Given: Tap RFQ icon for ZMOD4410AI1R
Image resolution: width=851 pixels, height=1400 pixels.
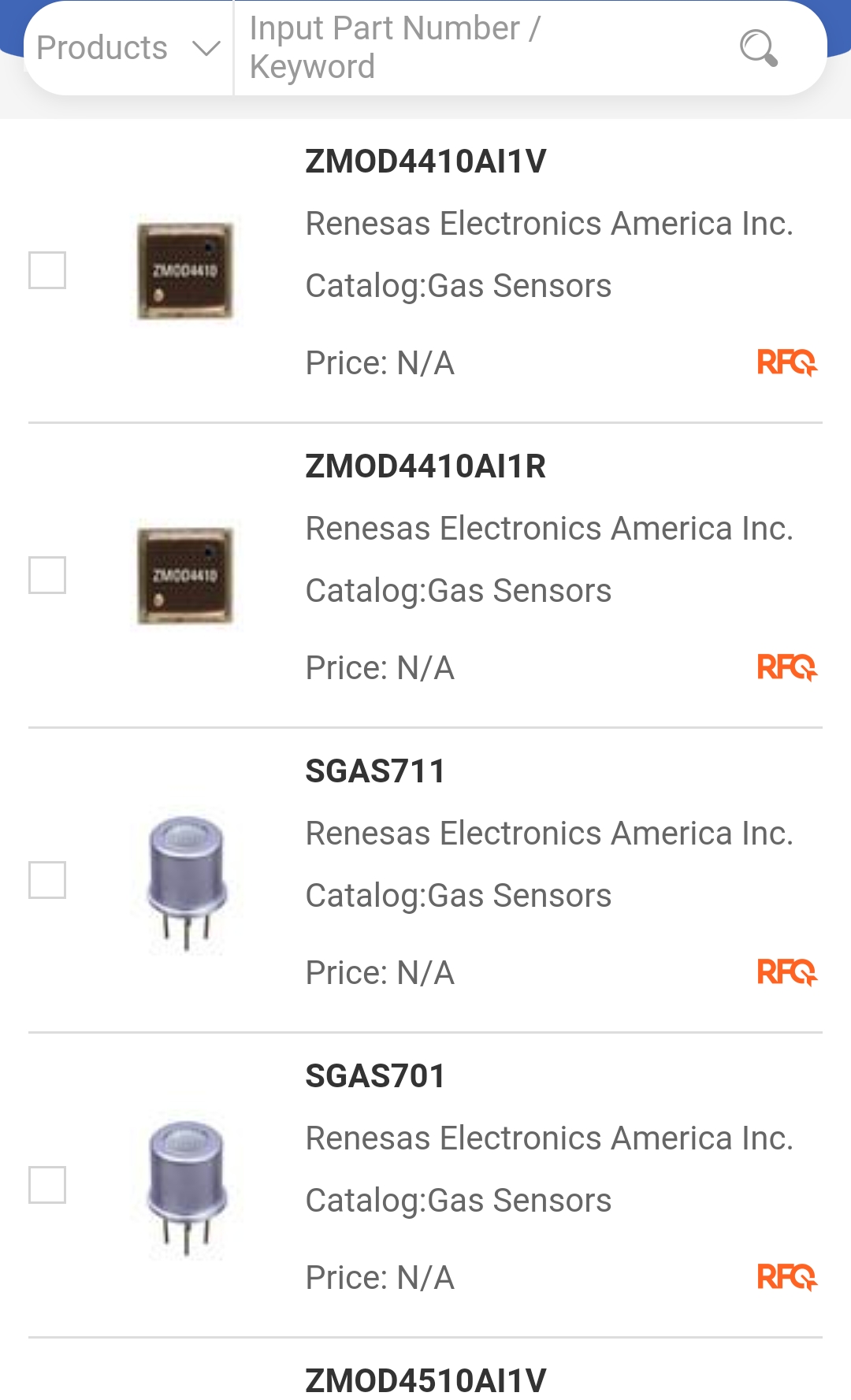Looking at the screenshot, I should 787,667.
